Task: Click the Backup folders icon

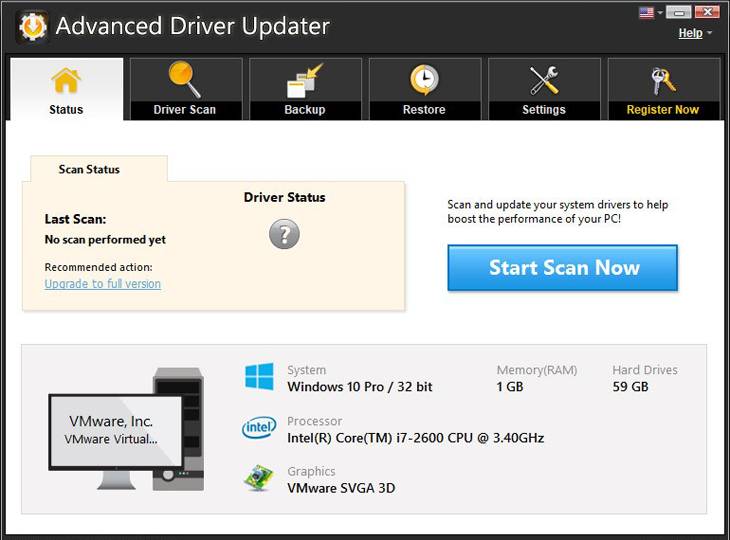Action: 305,80
